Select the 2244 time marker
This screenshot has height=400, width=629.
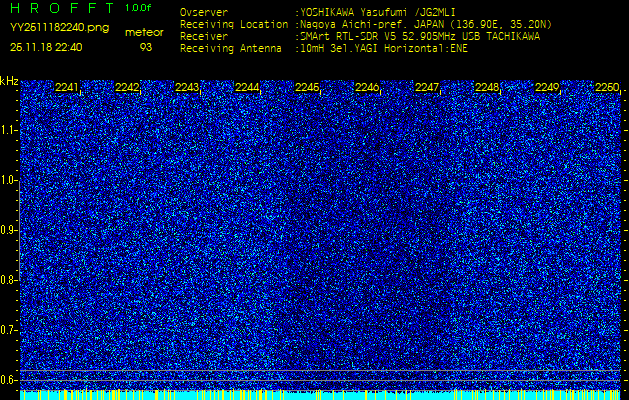(247, 87)
